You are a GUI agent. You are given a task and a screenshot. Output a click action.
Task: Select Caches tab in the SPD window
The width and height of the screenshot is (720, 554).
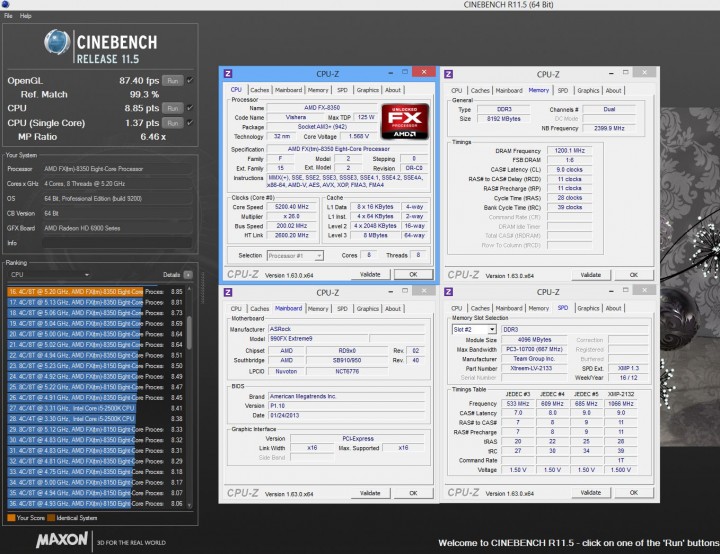[x=480, y=308]
